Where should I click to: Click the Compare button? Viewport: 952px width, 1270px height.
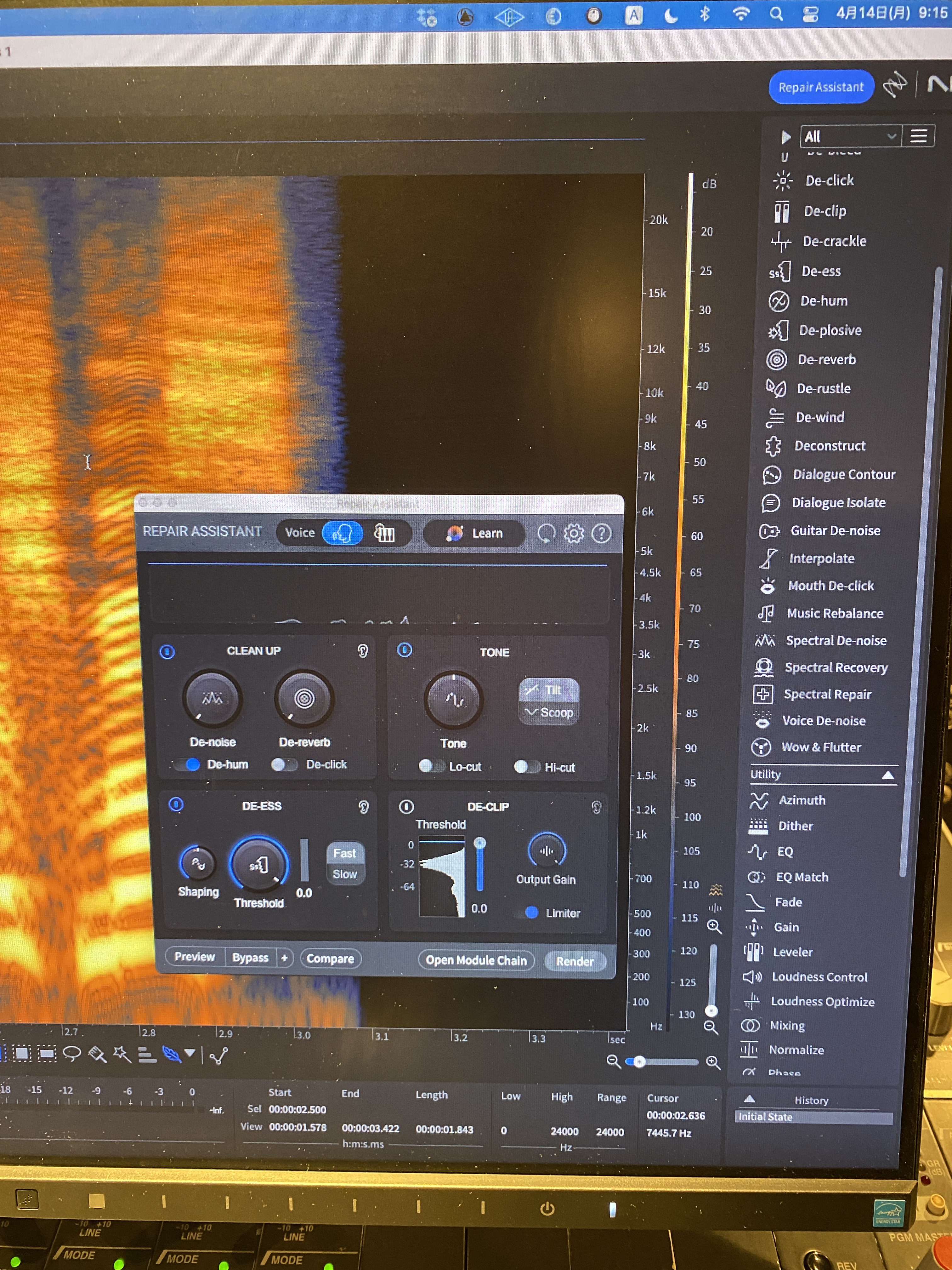click(330, 958)
